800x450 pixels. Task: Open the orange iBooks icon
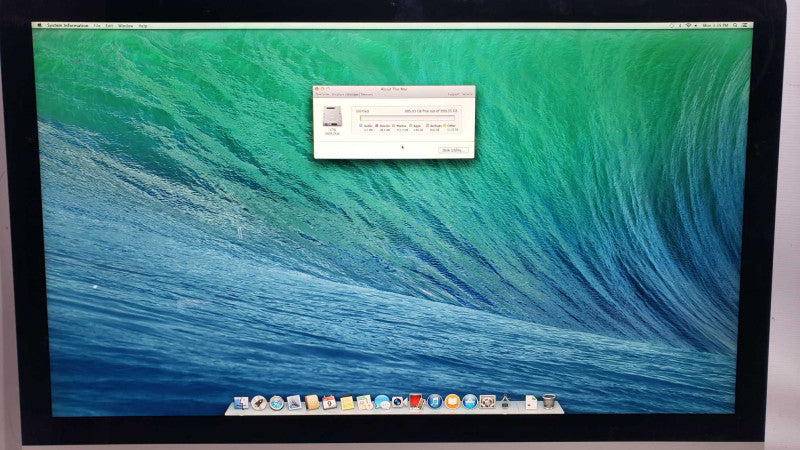click(452, 402)
